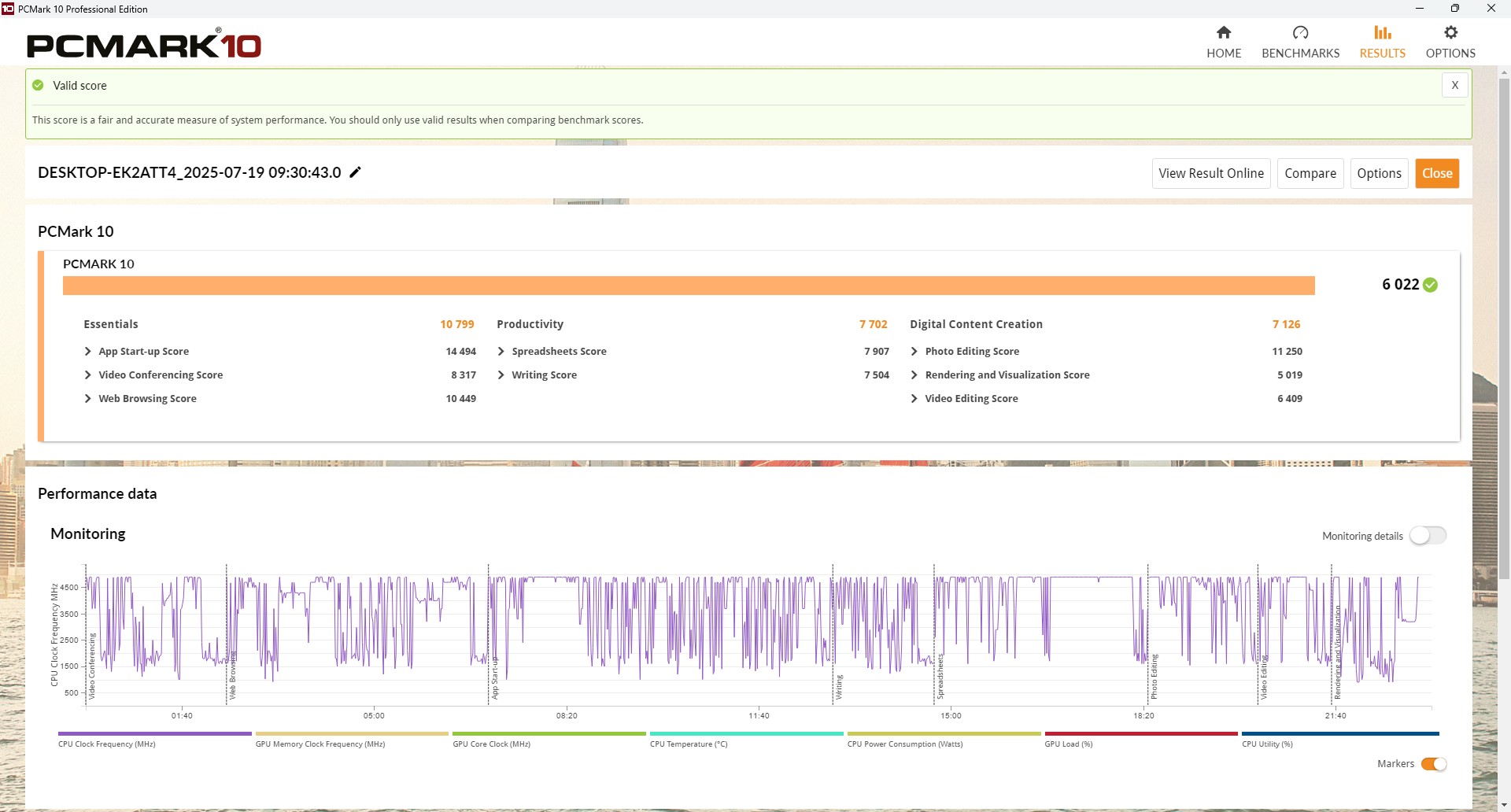
Task: Open the Home icon in navigation
Action: (x=1223, y=33)
